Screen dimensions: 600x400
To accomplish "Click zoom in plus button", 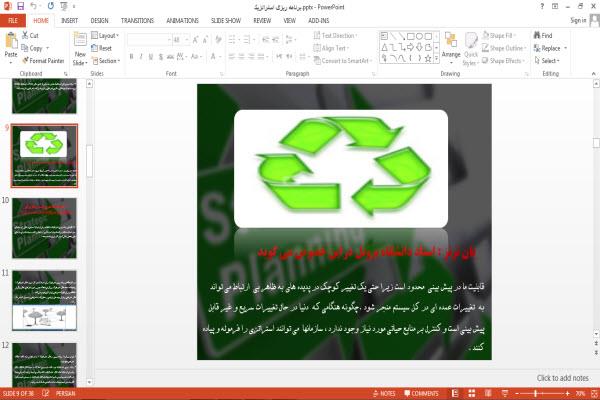I will point(567,393).
